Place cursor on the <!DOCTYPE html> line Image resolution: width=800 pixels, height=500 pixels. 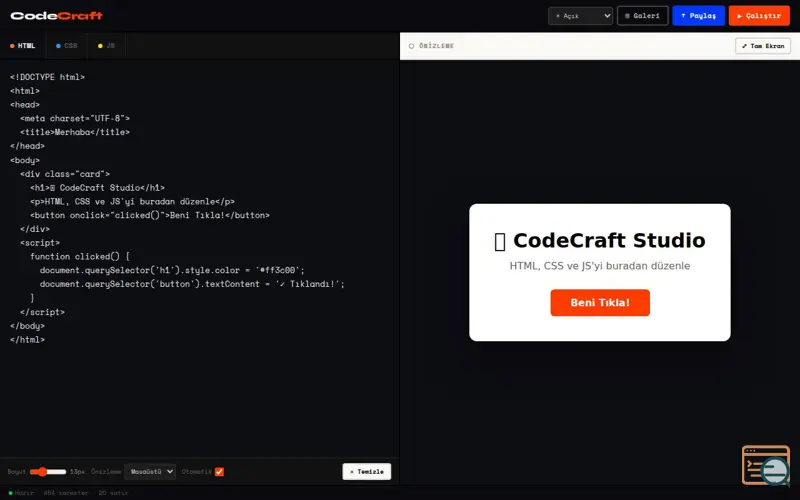point(47,77)
